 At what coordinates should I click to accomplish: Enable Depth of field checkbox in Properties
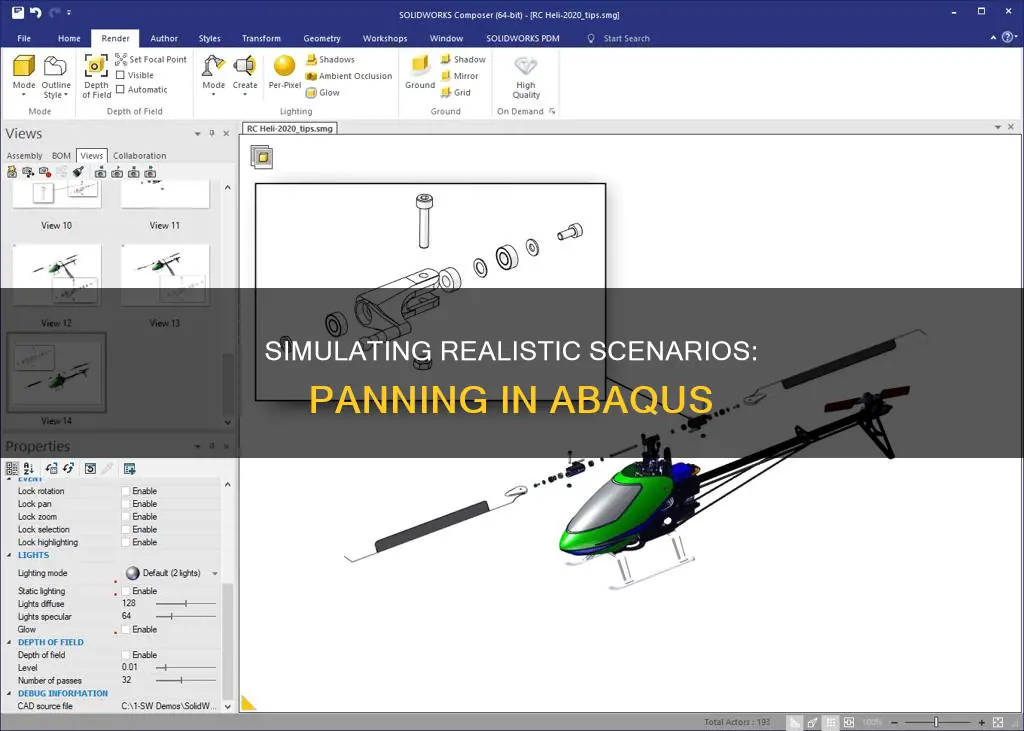[x=126, y=655]
